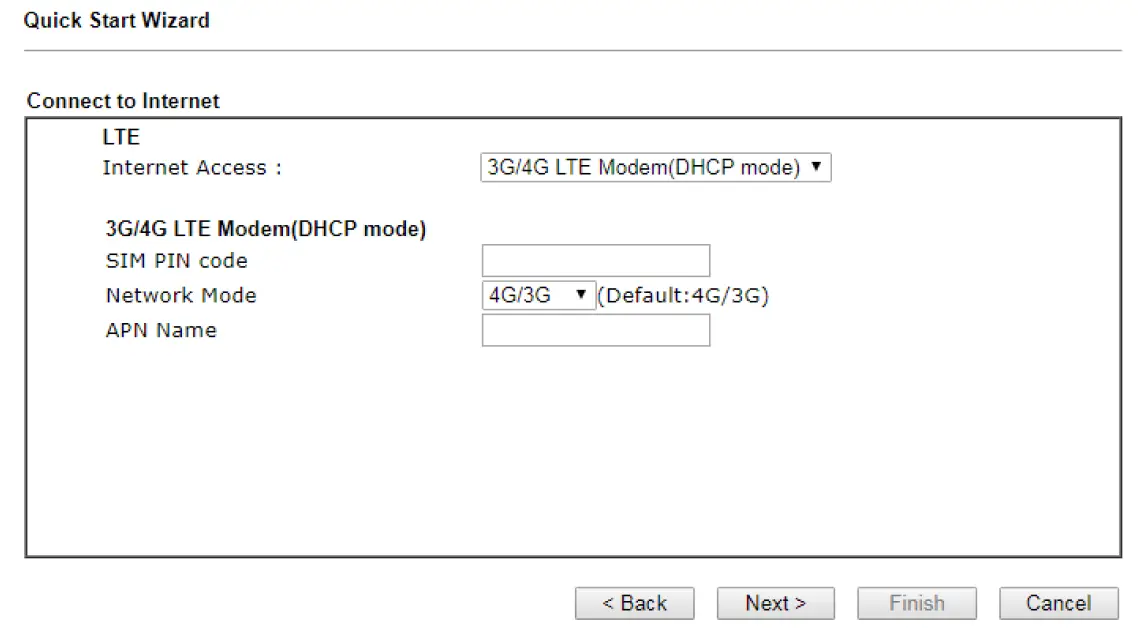1138x635 pixels.
Task: Click the LTE heading text
Action: (121, 137)
